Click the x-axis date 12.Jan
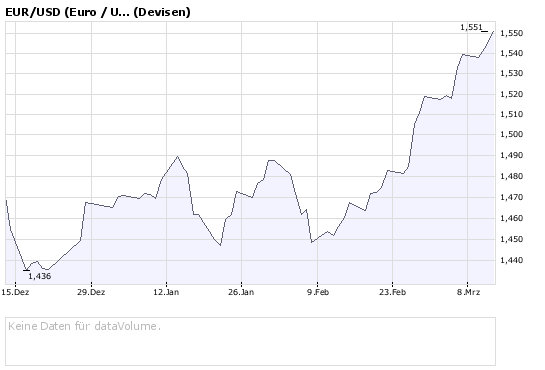The image size is (545, 370). click(166, 292)
